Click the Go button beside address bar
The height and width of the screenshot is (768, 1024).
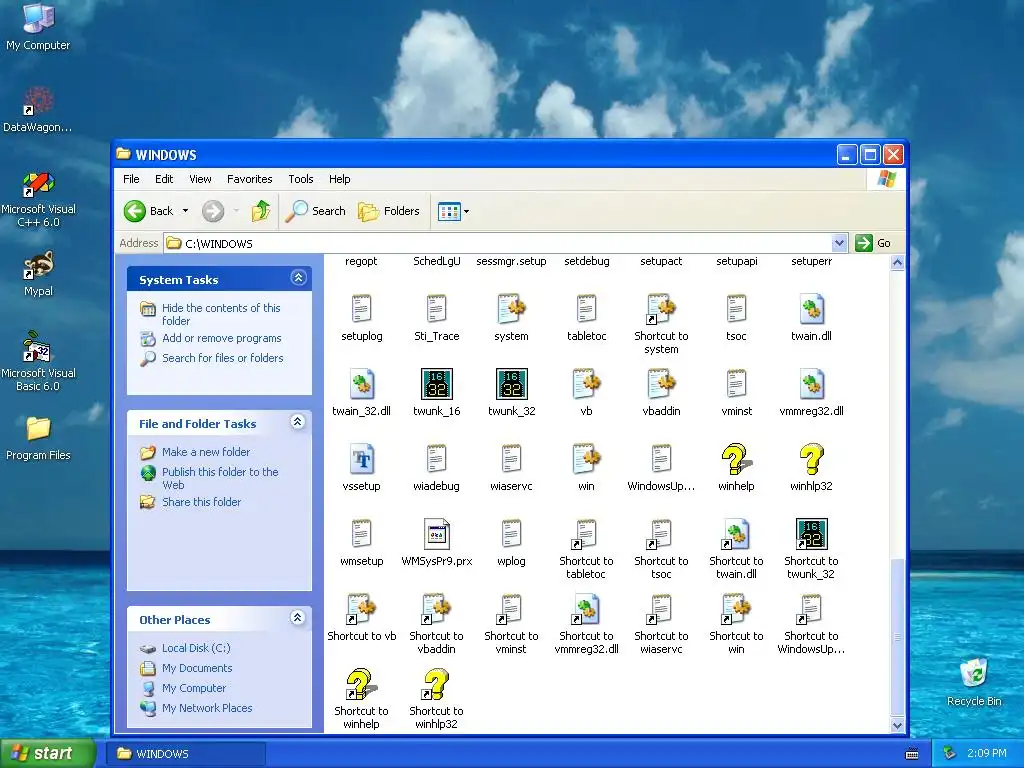[x=873, y=243]
